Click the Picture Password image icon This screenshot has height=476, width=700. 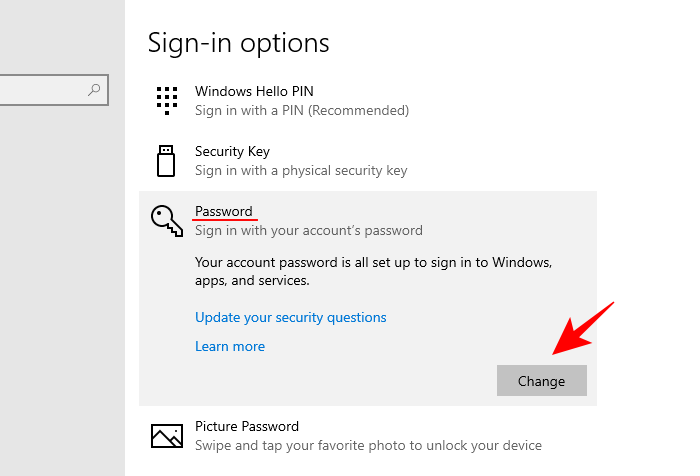coord(167,435)
